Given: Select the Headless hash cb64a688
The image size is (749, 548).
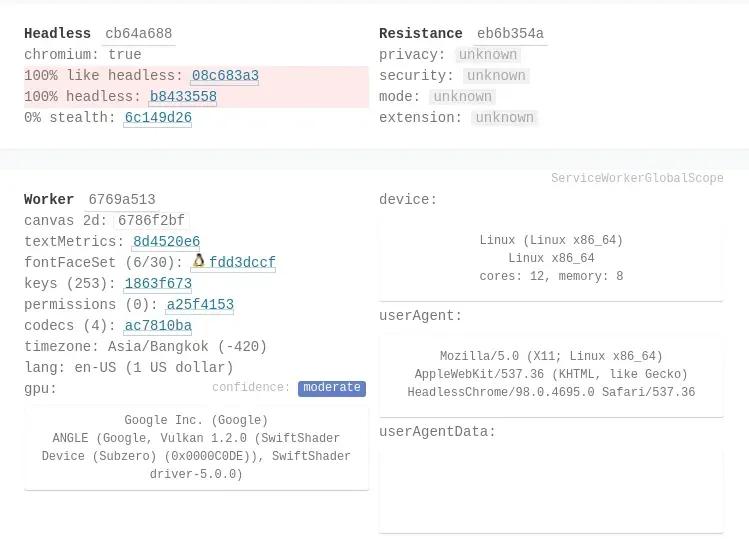Looking at the screenshot, I should tap(138, 34).
